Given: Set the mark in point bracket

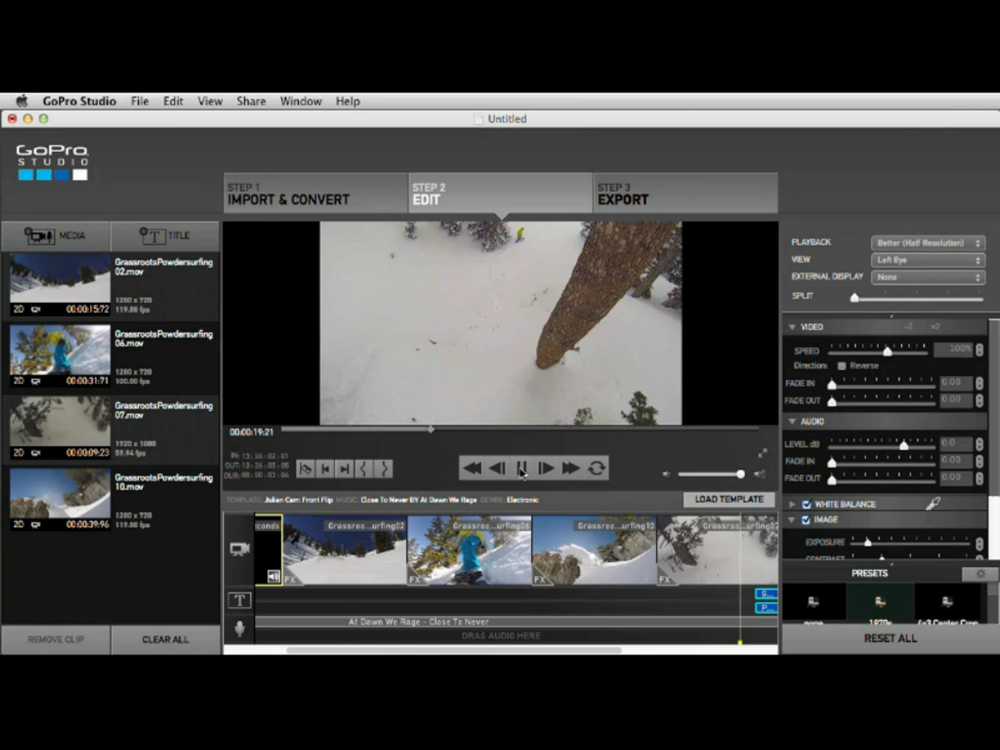Looking at the screenshot, I should (364, 469).
